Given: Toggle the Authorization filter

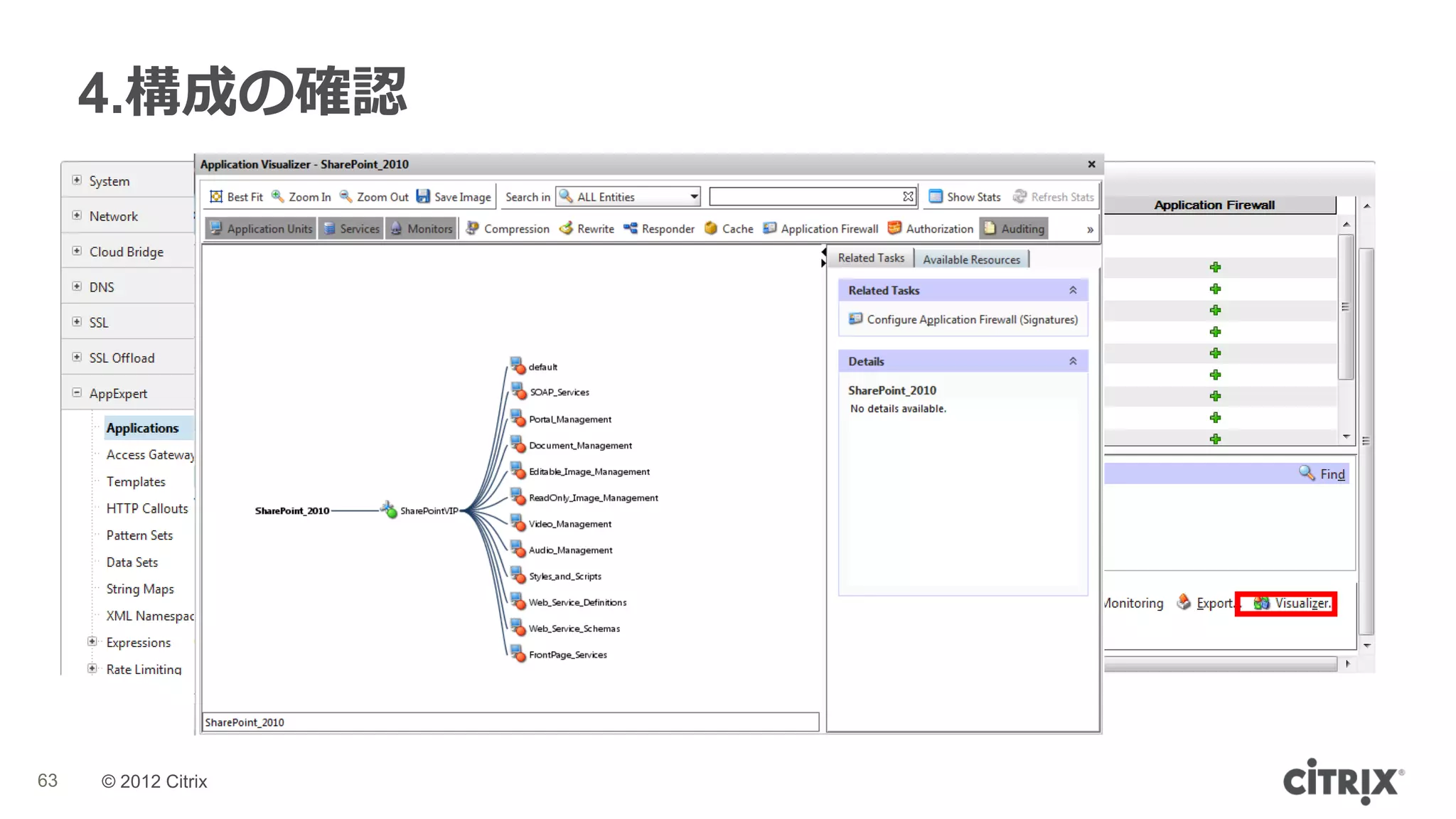Looking at the screenshot, I should point(931,228).
